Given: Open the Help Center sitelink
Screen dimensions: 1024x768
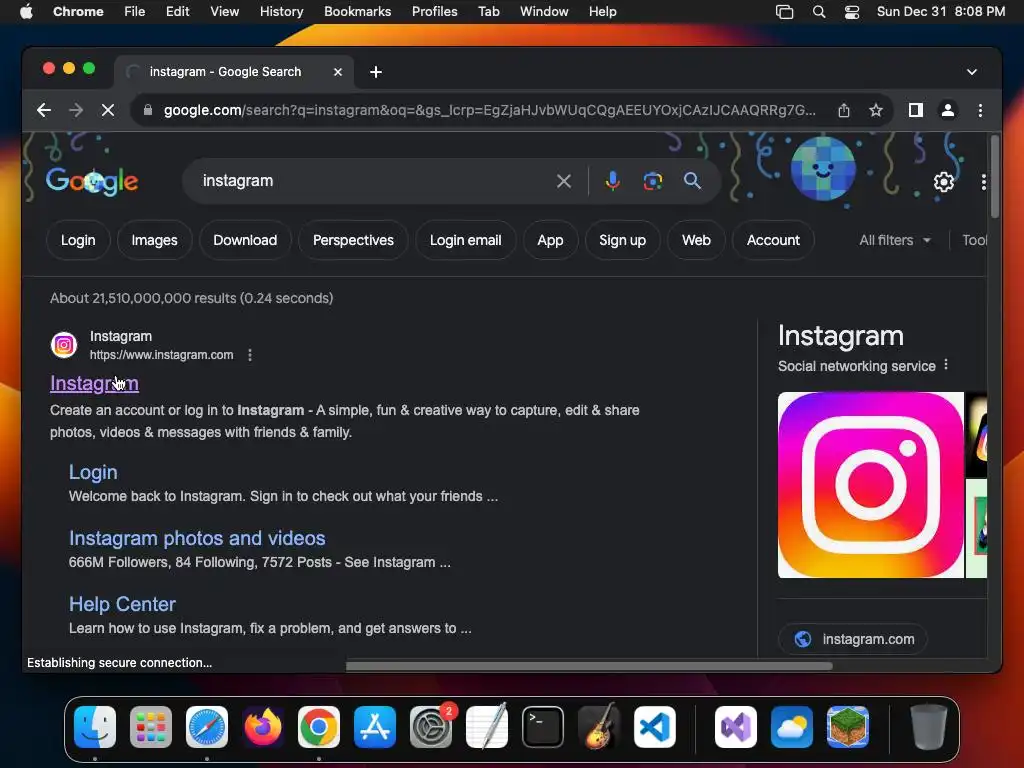Looking at the screenshot, I should 122,604.
